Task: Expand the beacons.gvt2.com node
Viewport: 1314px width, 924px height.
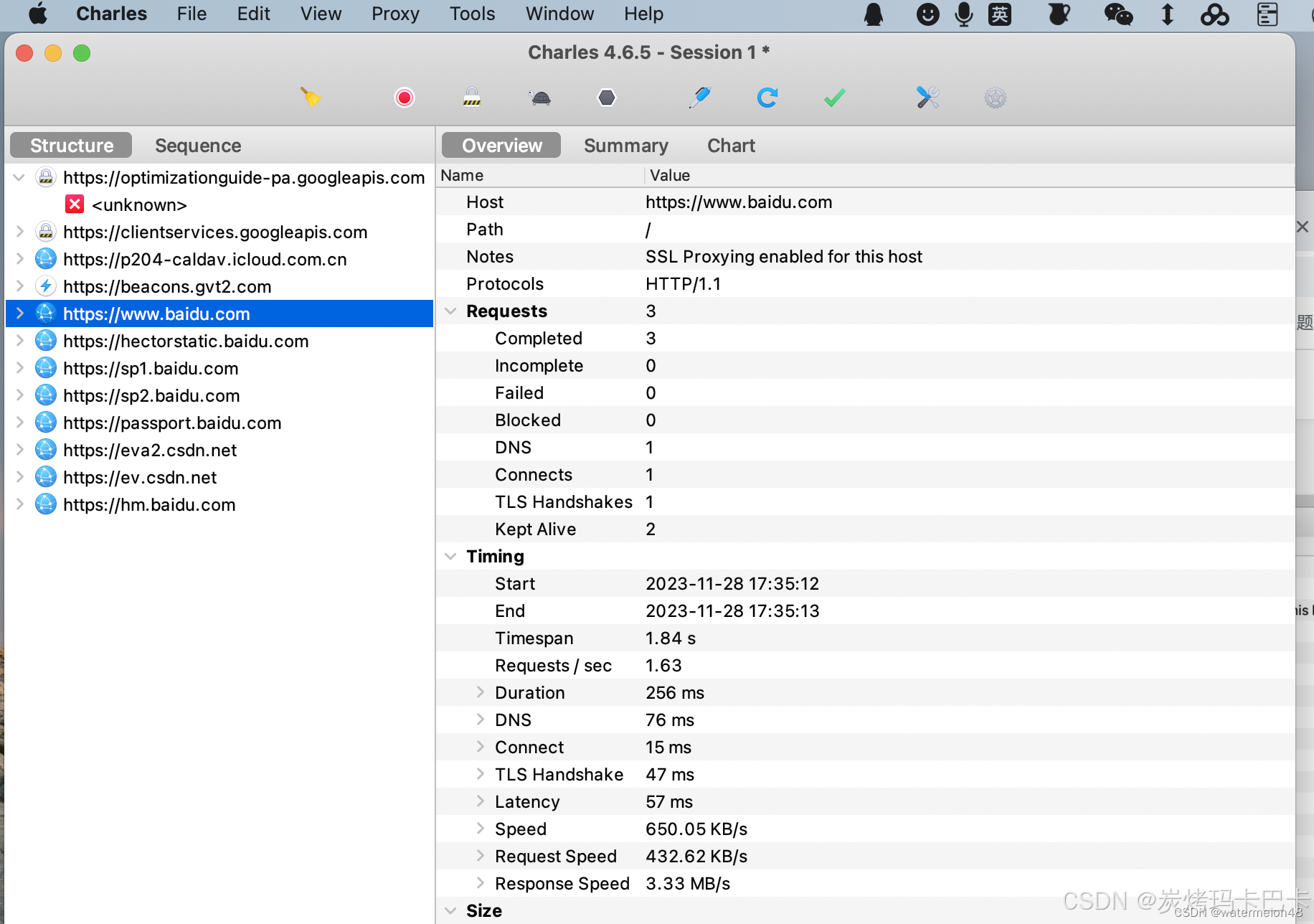Action: click(x=19, y=286)
